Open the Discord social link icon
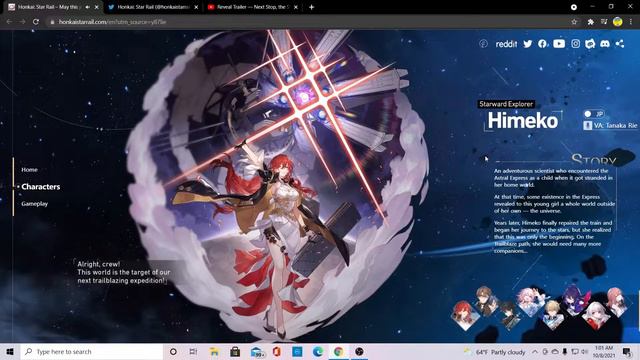The width and height of the screenshot is (640, 360). pos(605,44)
